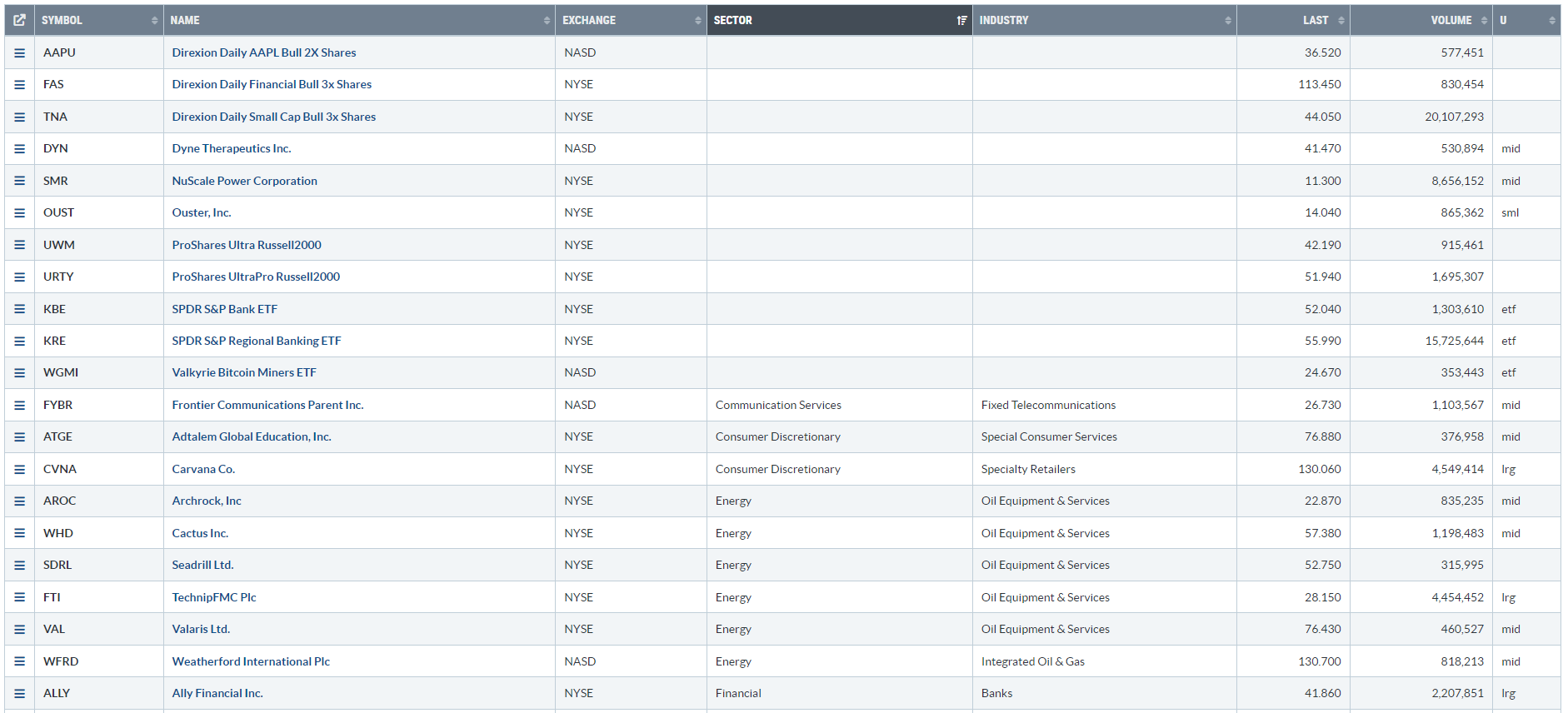Open row menu icon for FAS
This screenshot has height=713, width=1568.
click(x=19, y=85)
